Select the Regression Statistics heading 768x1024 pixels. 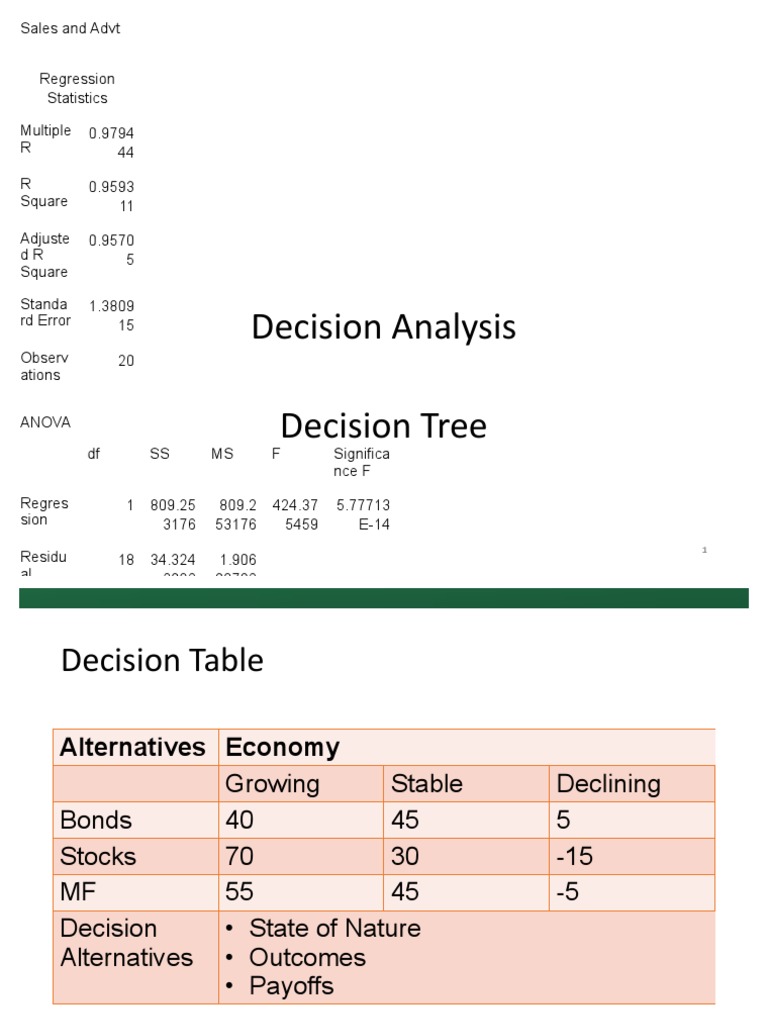point(77,88)
